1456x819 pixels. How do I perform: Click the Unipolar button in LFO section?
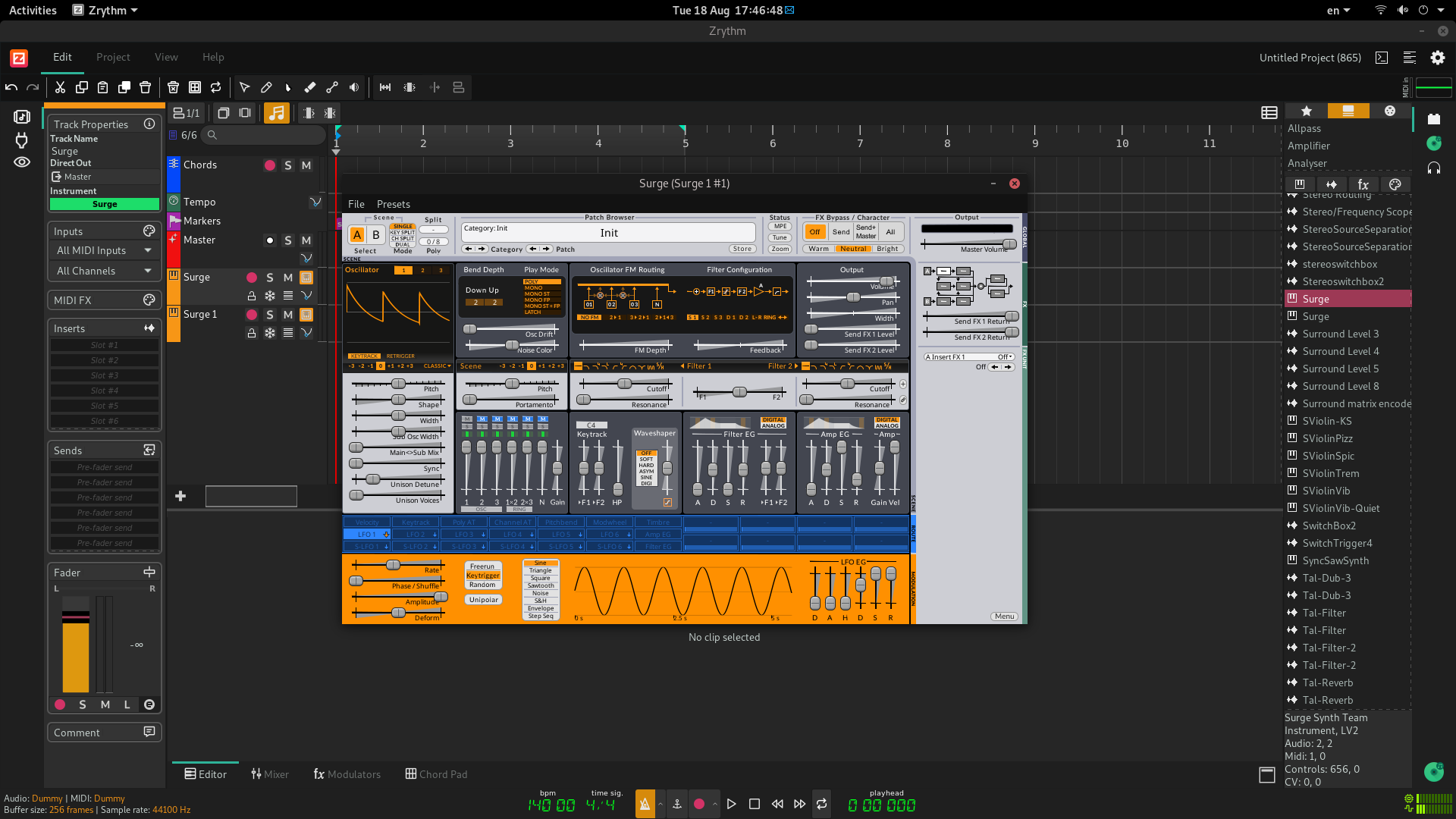[483, 600]
